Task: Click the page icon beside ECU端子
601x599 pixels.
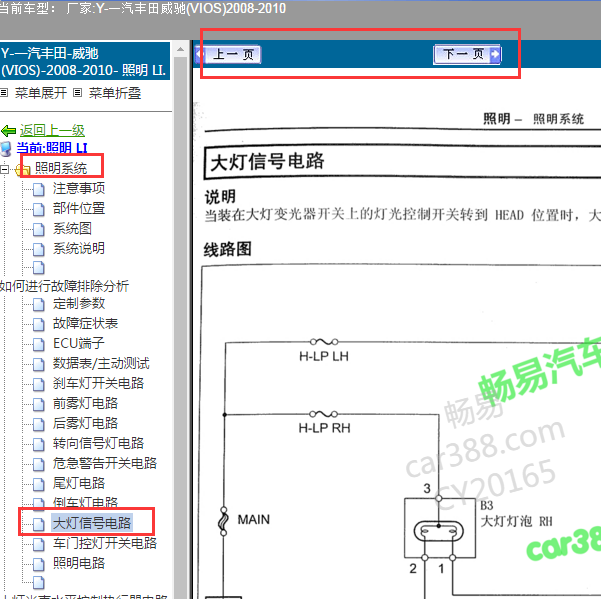Action: (38, 344)
